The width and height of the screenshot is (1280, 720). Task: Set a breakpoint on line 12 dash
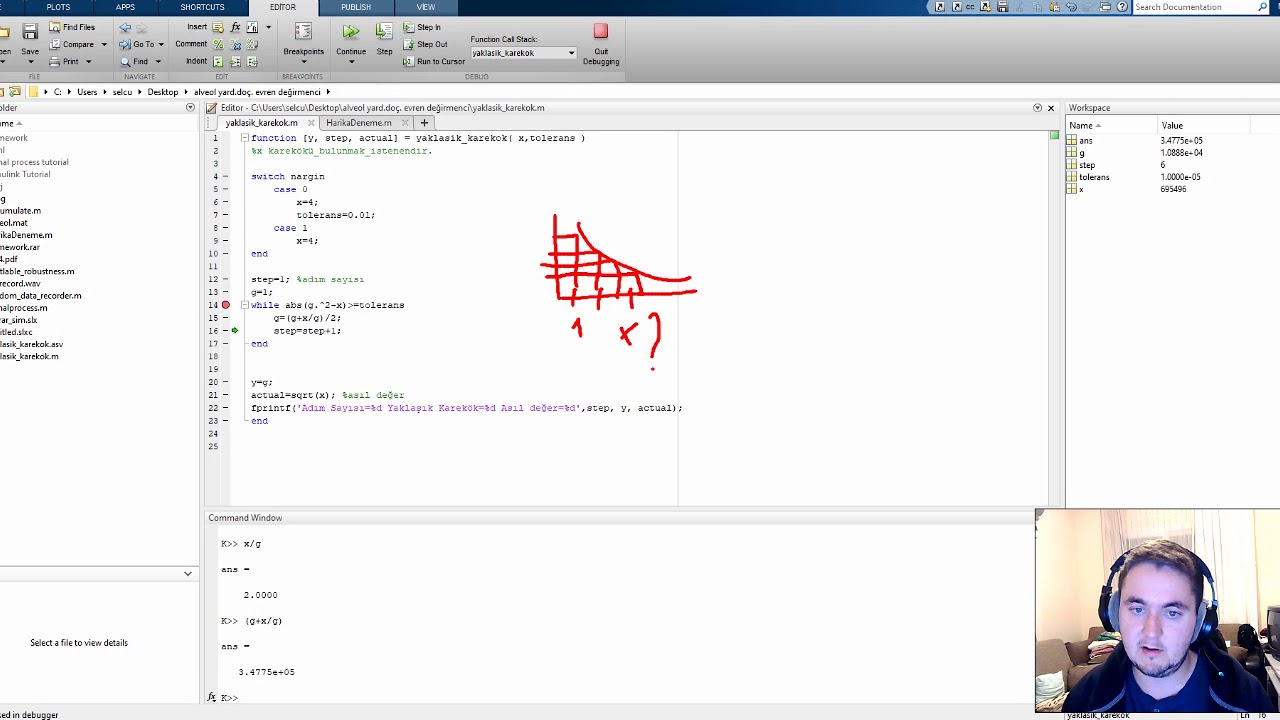click(x=226, y=279)
